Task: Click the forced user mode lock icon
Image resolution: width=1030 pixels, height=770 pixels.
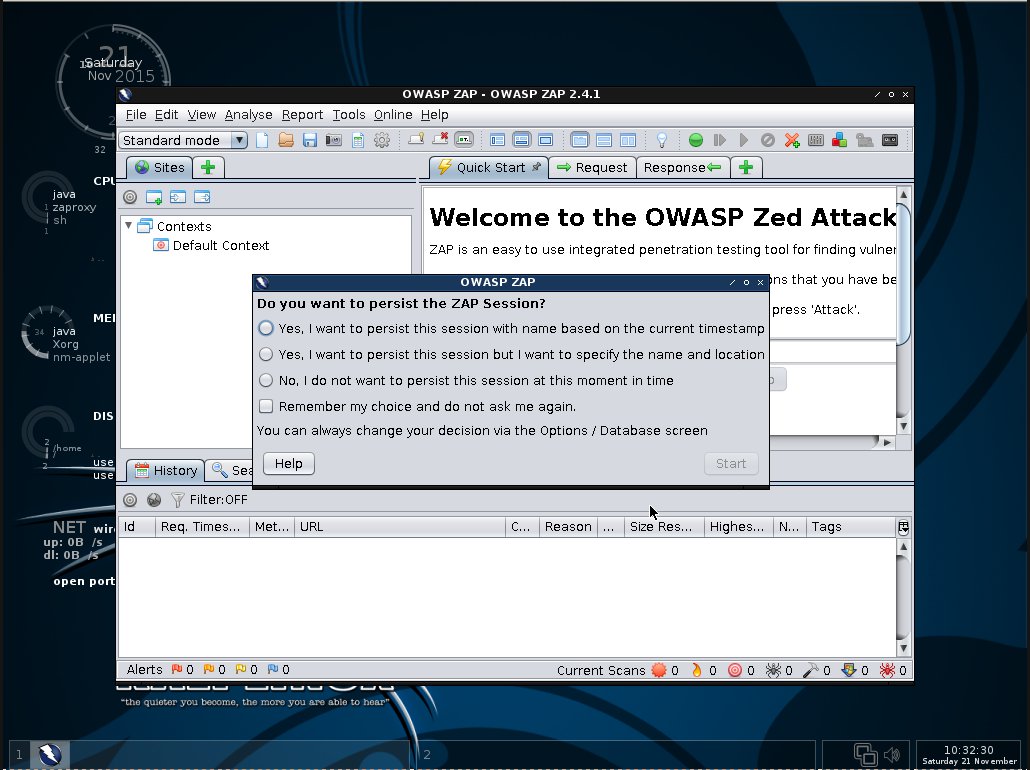Action: [864, 140]
